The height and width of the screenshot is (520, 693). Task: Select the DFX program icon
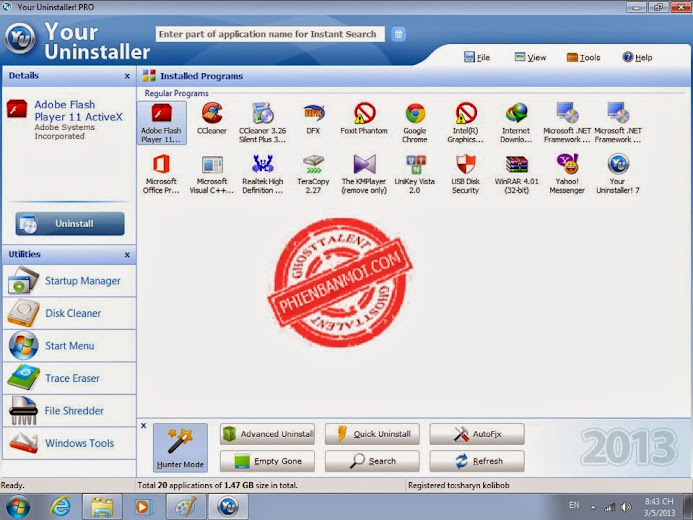pos(313,119)
